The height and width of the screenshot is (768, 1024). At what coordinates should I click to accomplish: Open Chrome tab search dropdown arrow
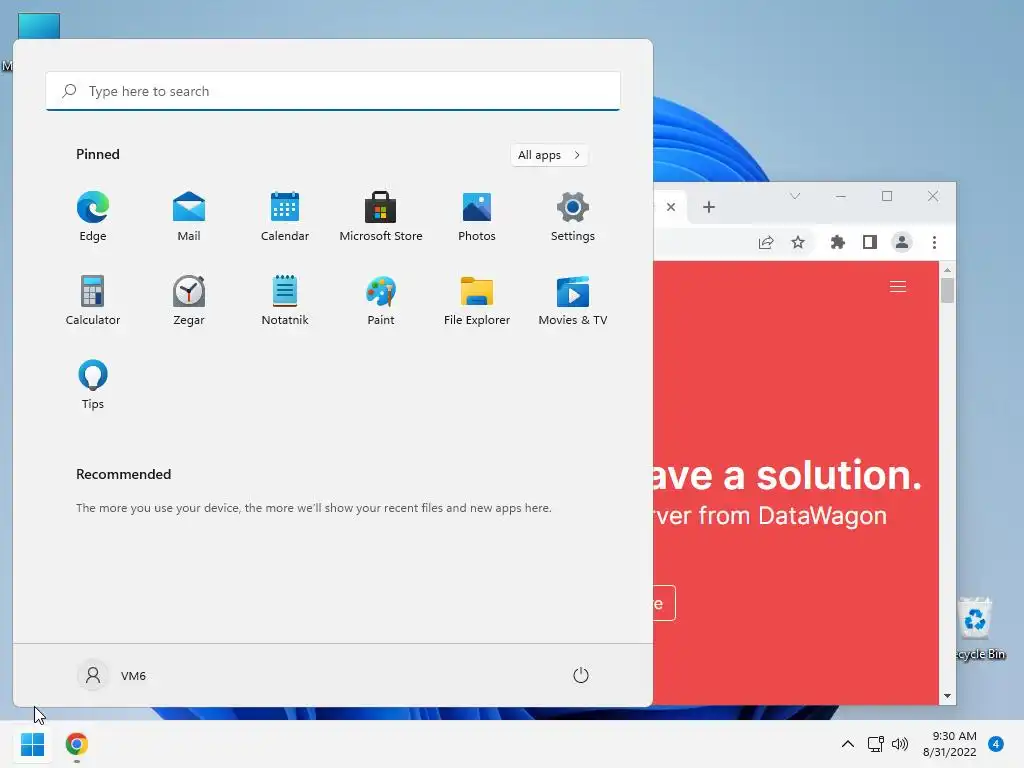pos(795,196)
